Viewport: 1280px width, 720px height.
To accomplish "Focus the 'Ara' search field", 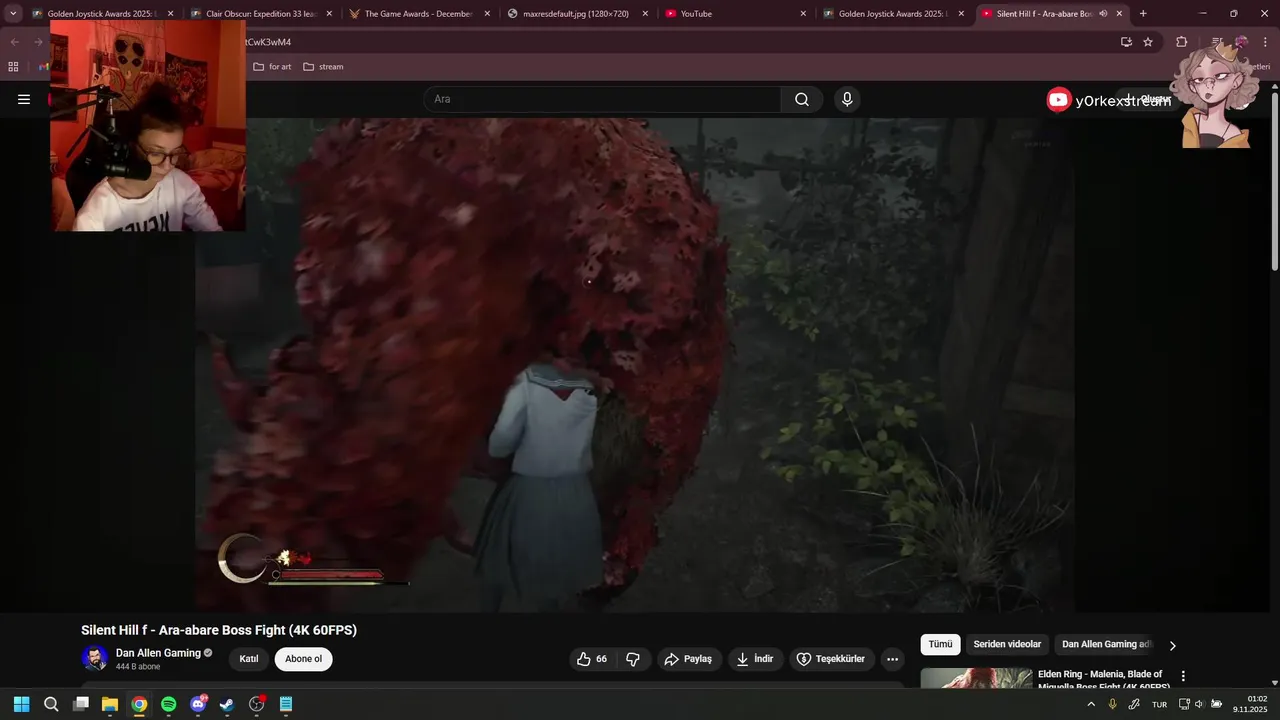I will [603, 99].
